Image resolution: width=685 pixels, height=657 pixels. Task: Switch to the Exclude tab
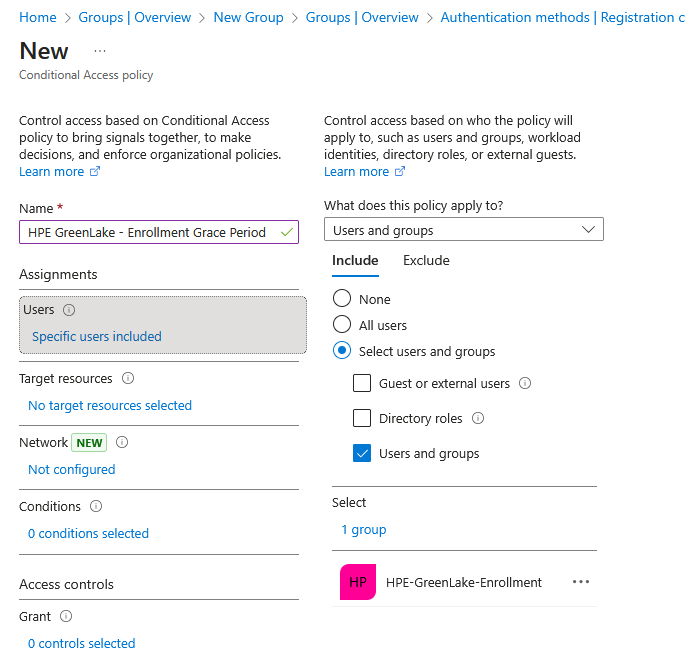click(426, 260)
